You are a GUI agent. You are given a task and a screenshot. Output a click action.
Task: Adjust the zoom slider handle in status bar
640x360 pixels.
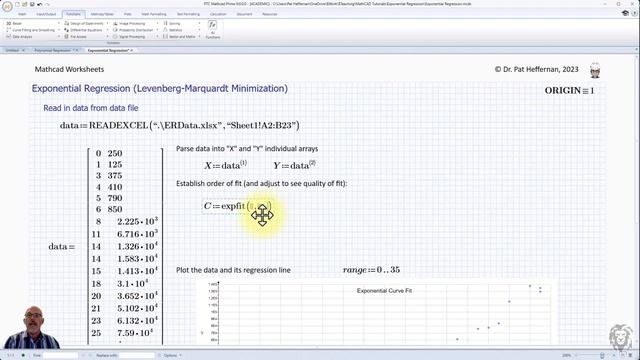click(x=602, y=356)
